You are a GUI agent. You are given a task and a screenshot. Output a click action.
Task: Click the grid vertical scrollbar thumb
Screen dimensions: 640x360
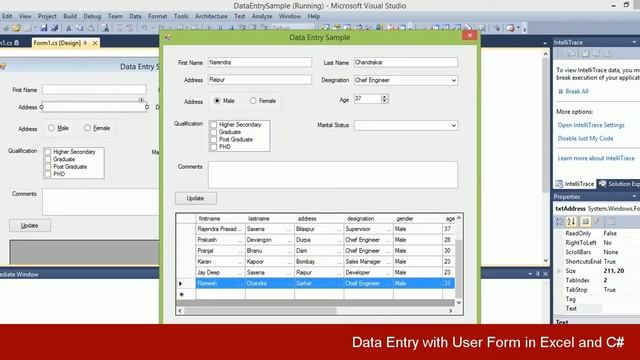coord(459,269)
